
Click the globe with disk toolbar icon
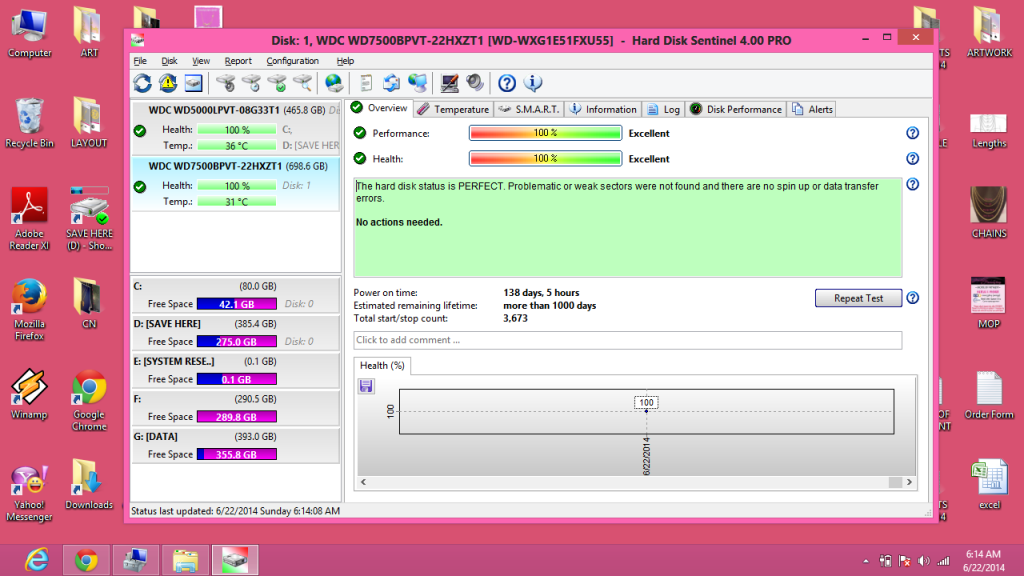[x=333, y=83]
